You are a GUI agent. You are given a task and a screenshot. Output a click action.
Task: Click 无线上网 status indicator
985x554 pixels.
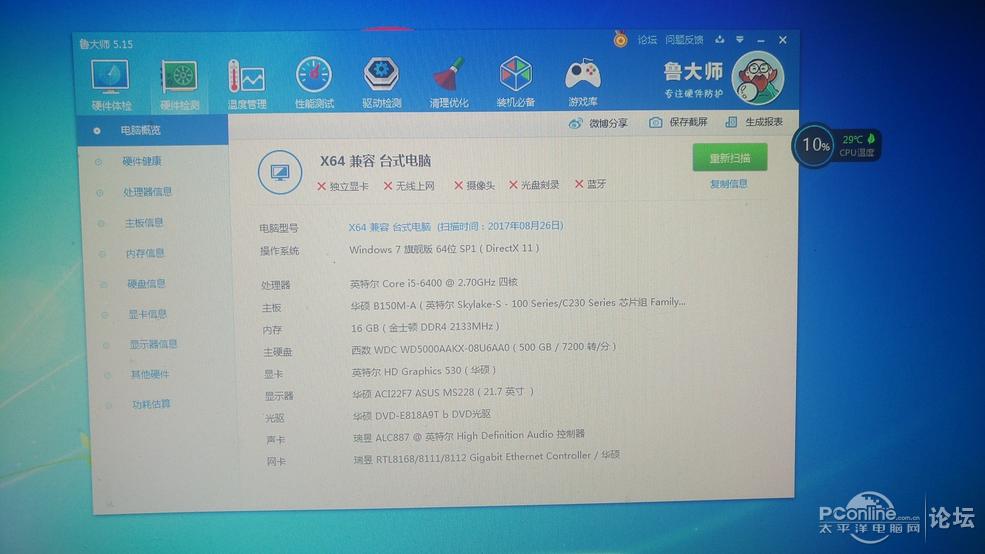[409, 186]
